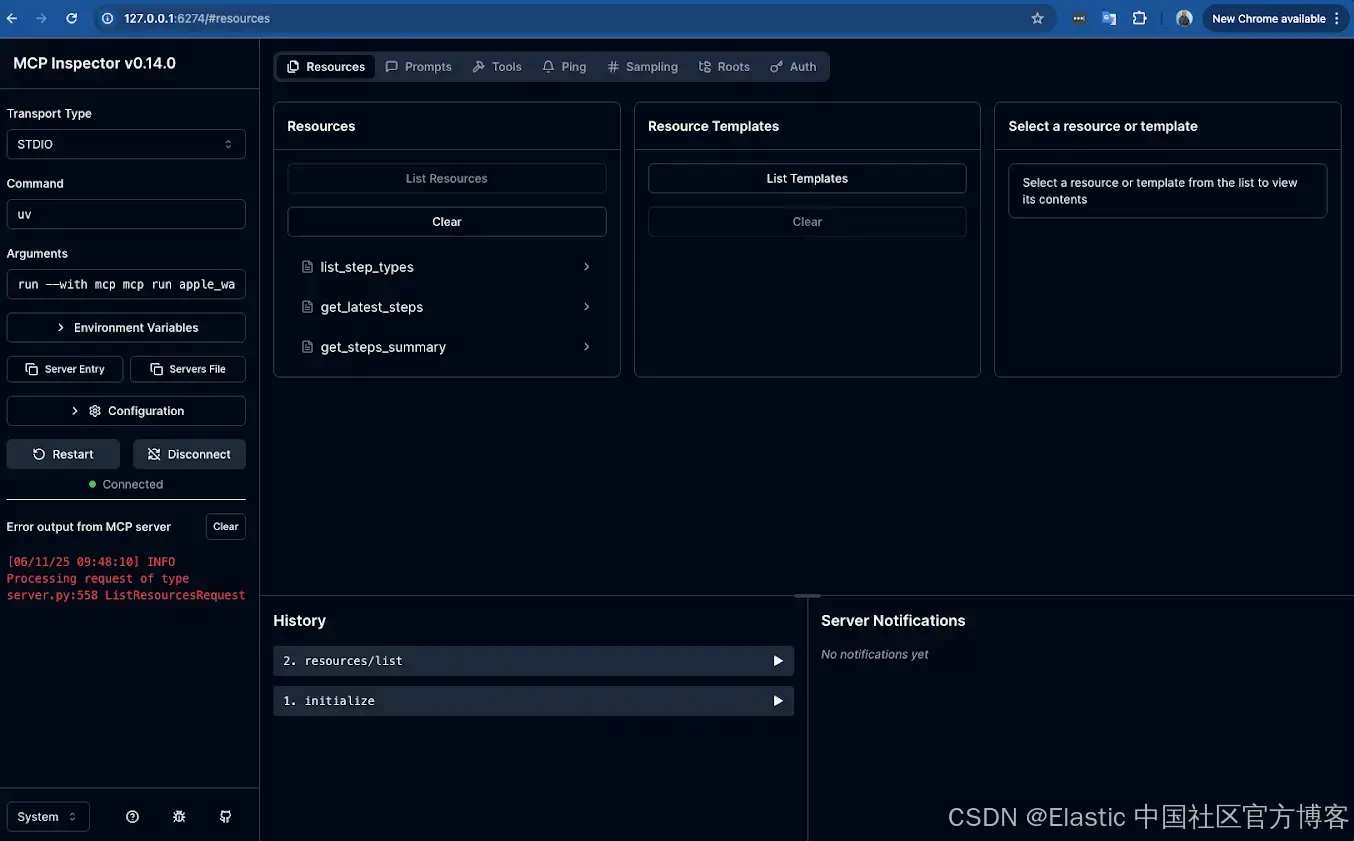
Task: Disconnect from the MCP server
Action: [x=189, y=454]
